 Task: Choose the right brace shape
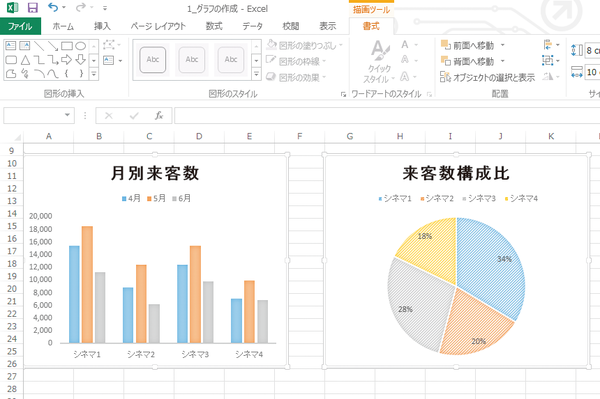coord(80,73)
